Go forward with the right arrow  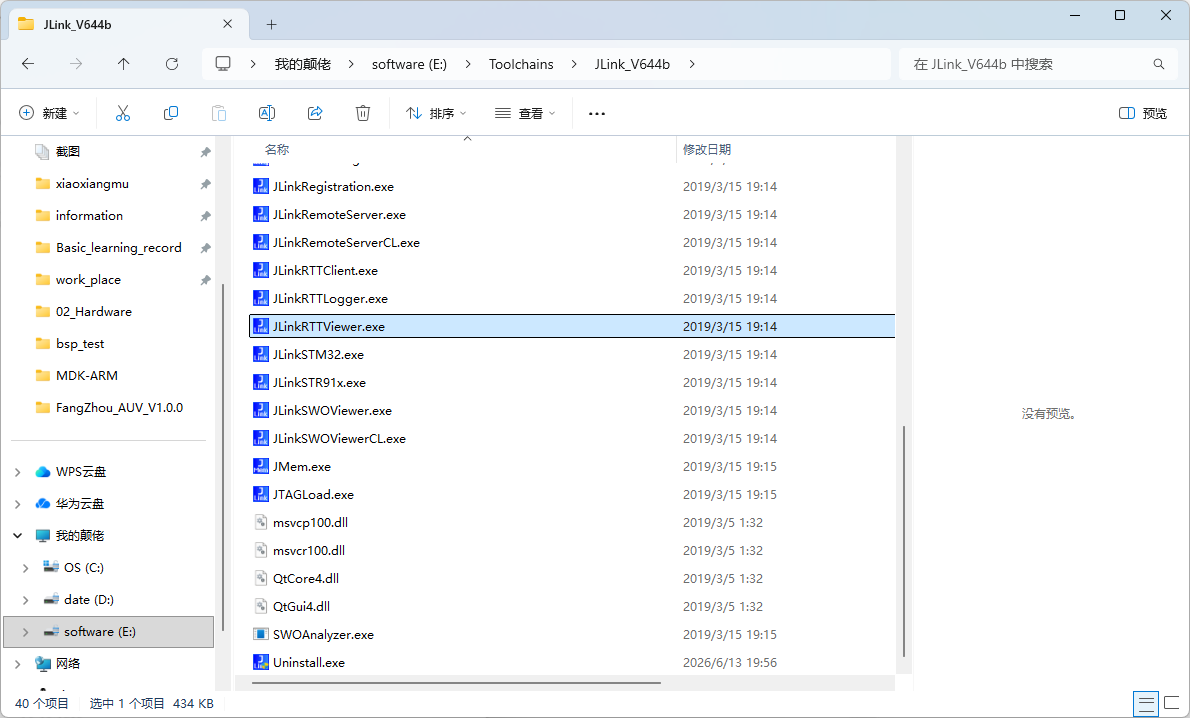coord(76,64)
